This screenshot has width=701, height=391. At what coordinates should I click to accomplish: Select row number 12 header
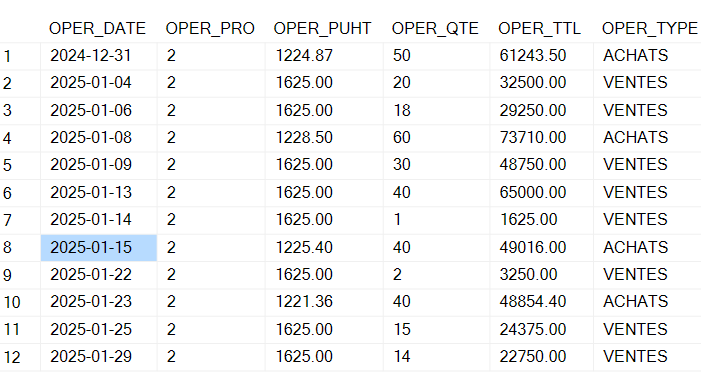pyautogui.click(x=20, y=357)
